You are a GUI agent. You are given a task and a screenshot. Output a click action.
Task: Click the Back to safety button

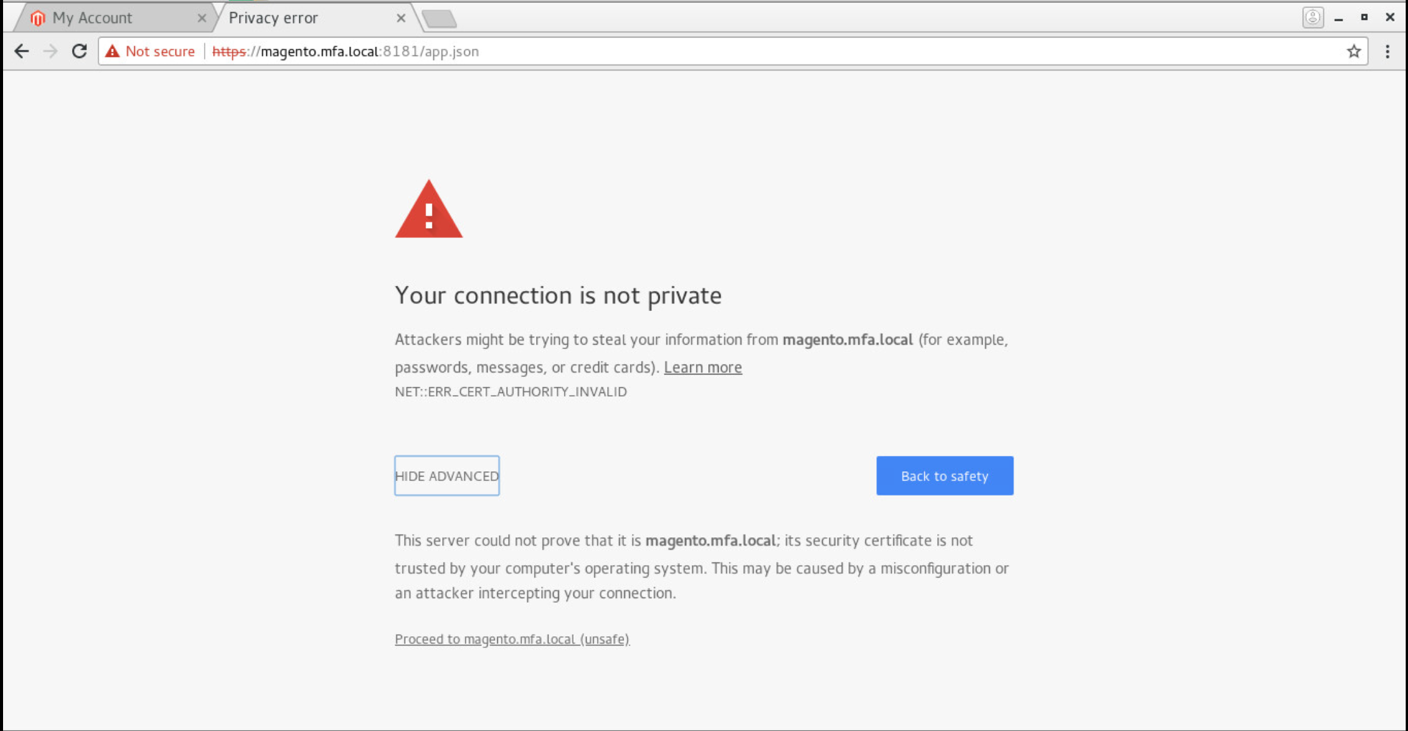945,476
